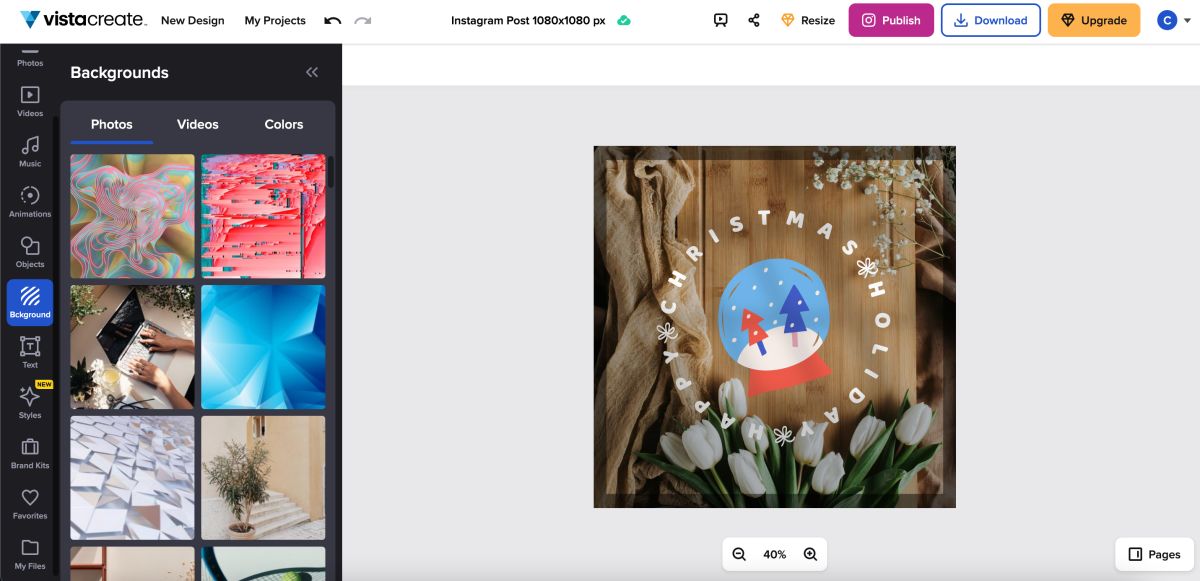Viewport: 1200px width, 581px height.
Task: Click the VistaCreate logo
Action: click(83, 20)
